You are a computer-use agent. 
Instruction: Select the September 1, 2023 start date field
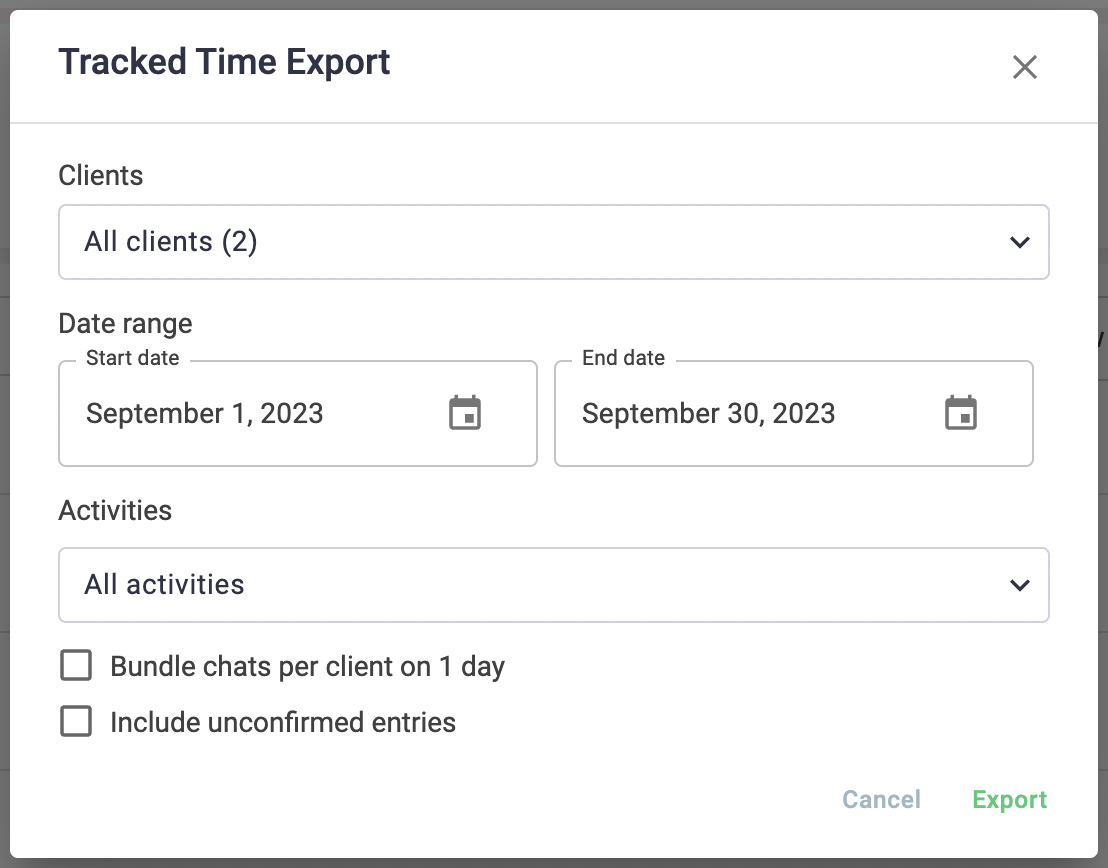click(297, 414)
